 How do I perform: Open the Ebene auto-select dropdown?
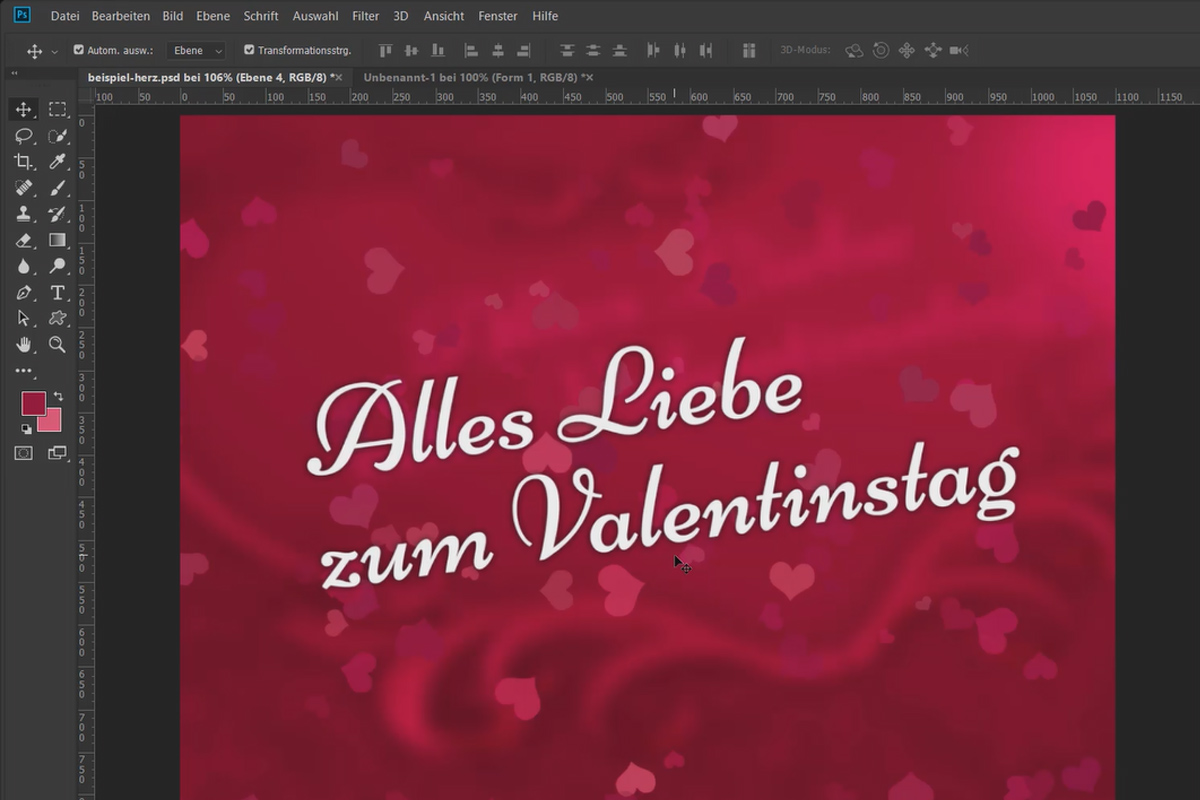tap(196, 50)
